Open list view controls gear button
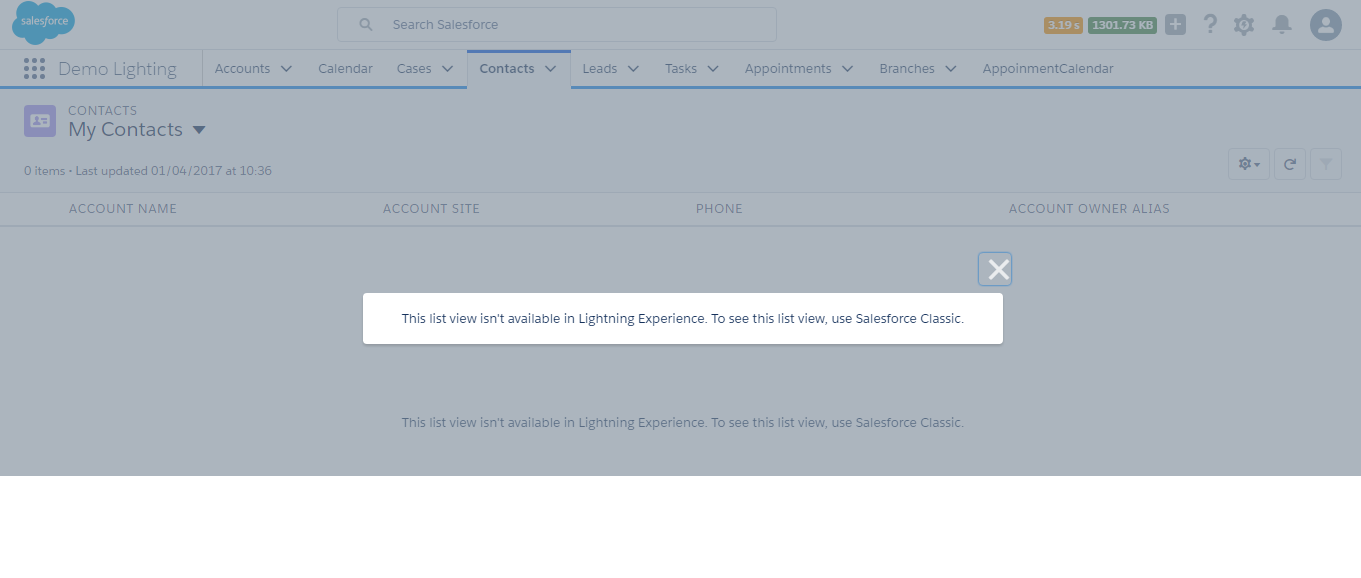 pos(1249,164)
